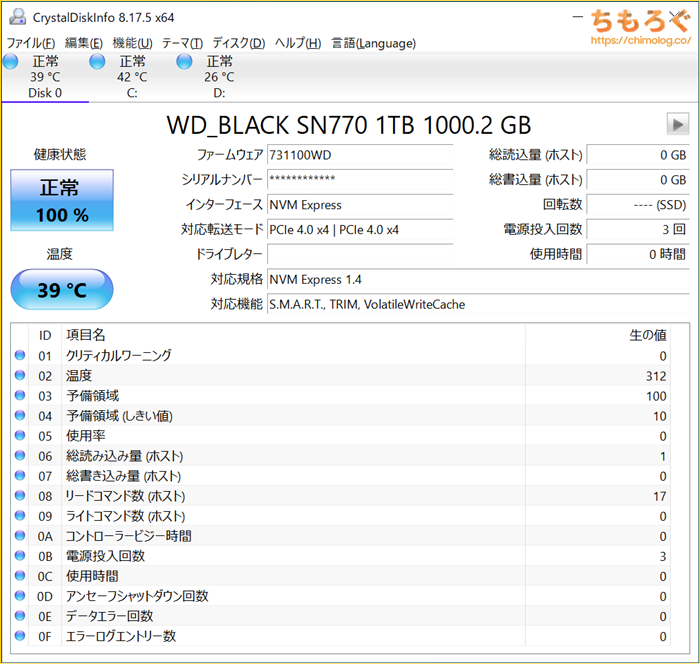The image size is (700, 664).
Task: Click the 正常 100 % health status button
Action: (62, 200)
